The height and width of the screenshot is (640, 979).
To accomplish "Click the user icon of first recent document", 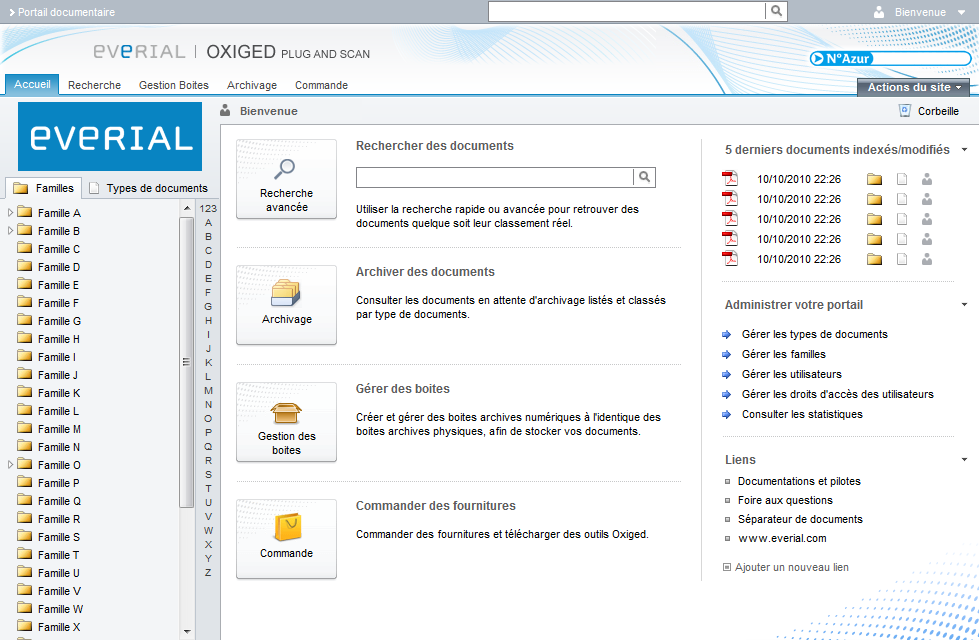I will point(927,180).
